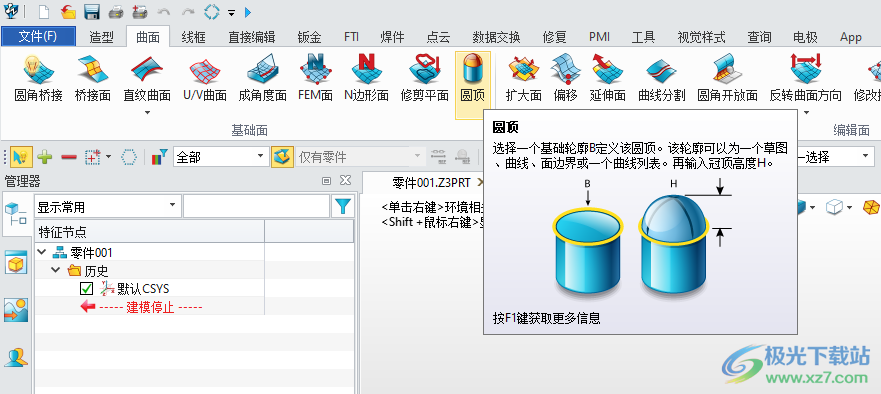Select the N边形面 tool
This screenshot has height=394, width=881.
click(366, 79)
